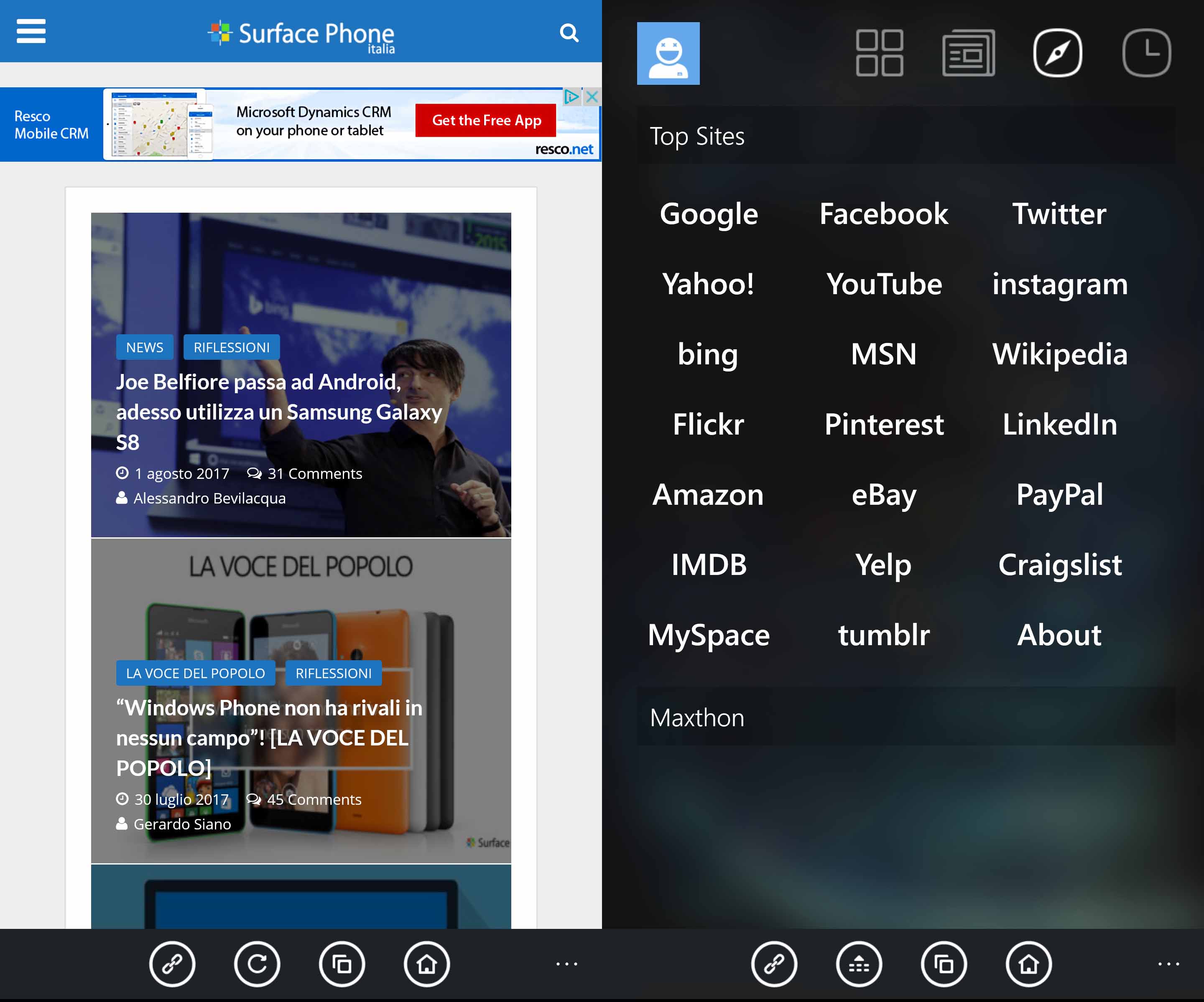Open the hamburger menu on Surface Phone Italia
The width and height of the screenshot is (1204, 1002).
tap(31, 31)
